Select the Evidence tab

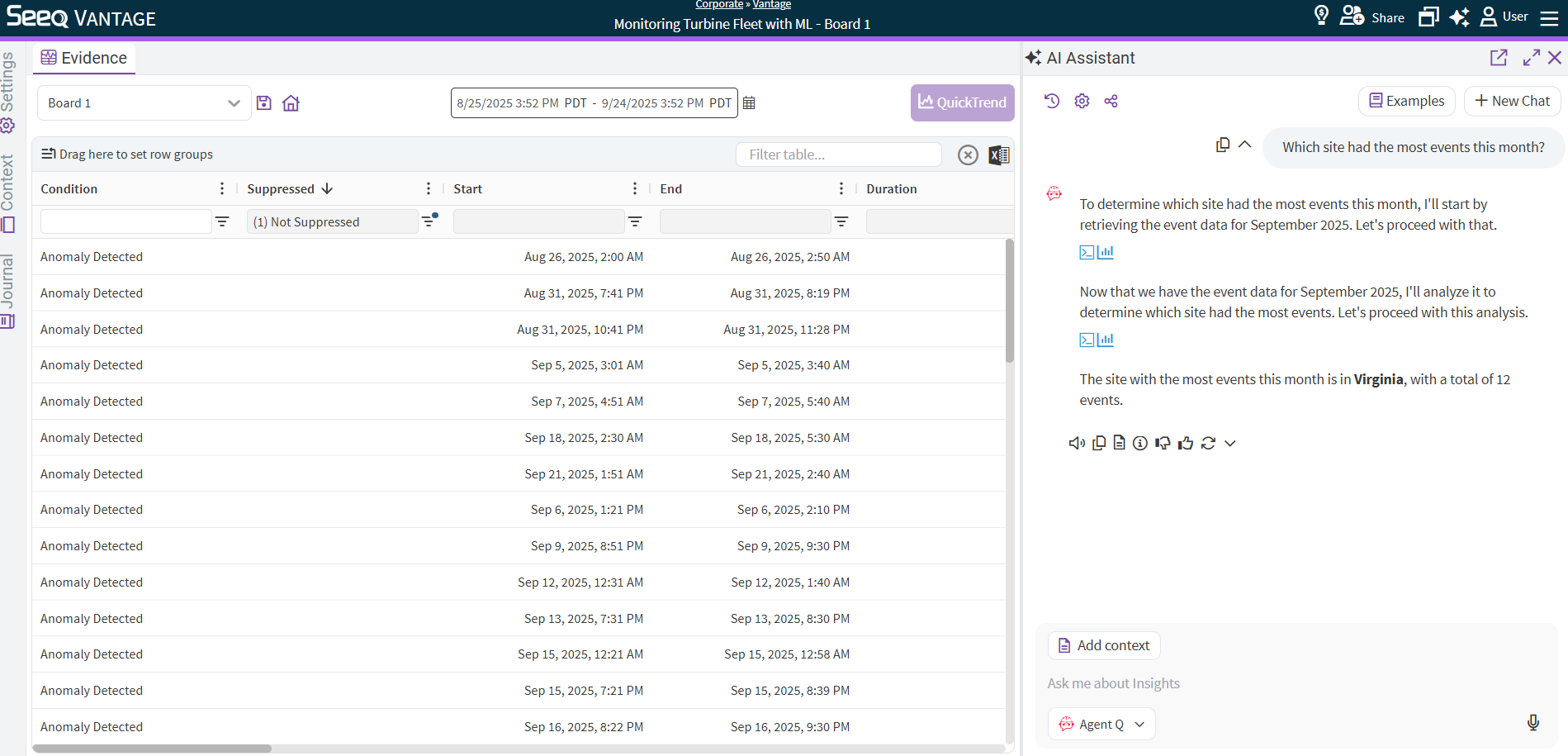(x=84, y=58)
